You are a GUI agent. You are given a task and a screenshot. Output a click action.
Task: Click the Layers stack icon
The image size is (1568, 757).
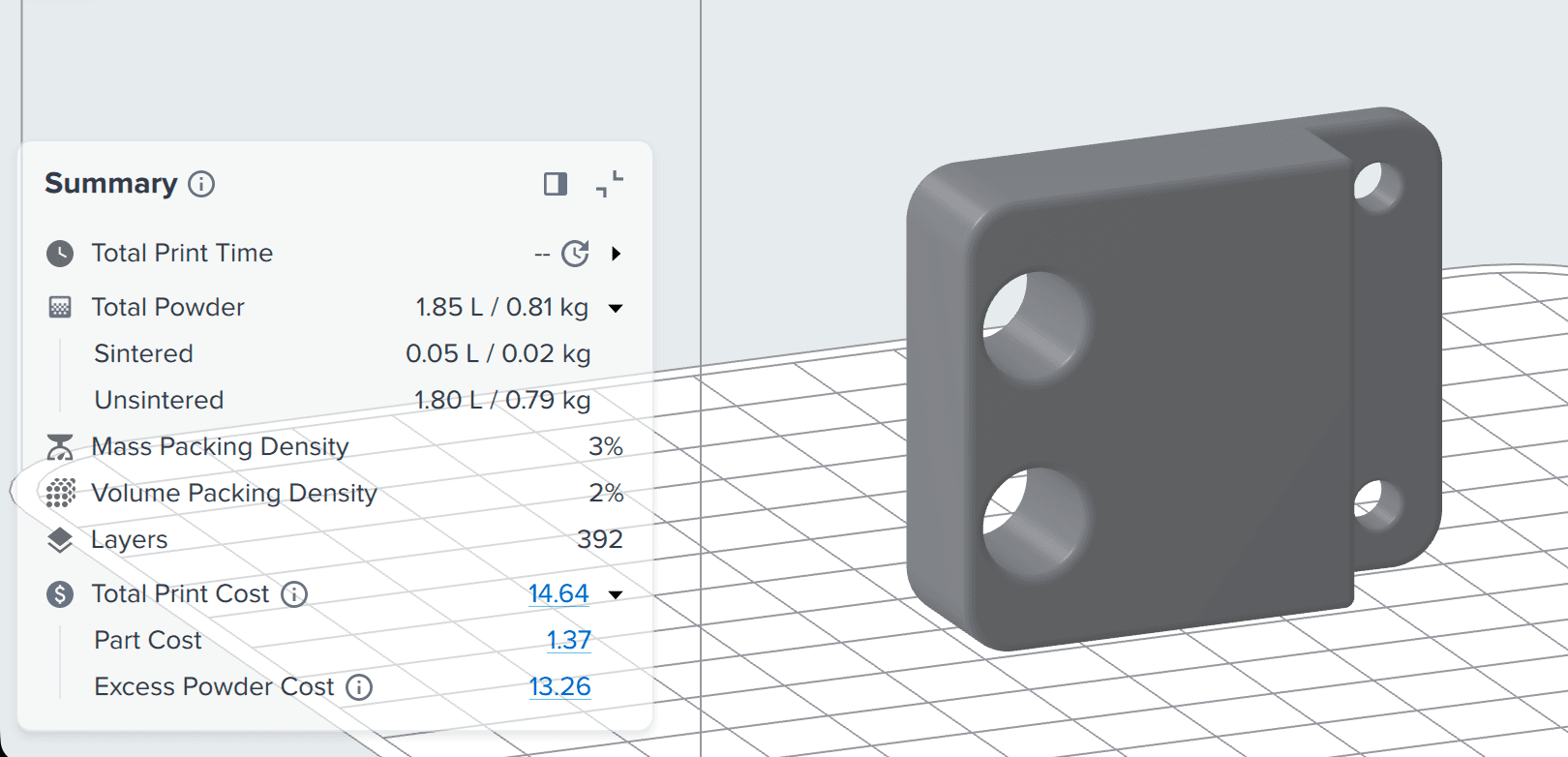tap(60, 540)
